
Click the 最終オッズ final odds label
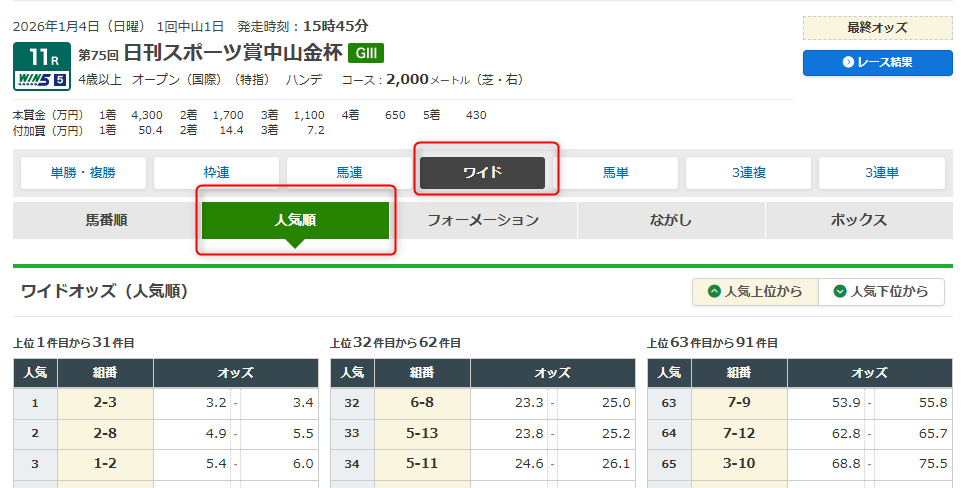click(x=877, y=28)
